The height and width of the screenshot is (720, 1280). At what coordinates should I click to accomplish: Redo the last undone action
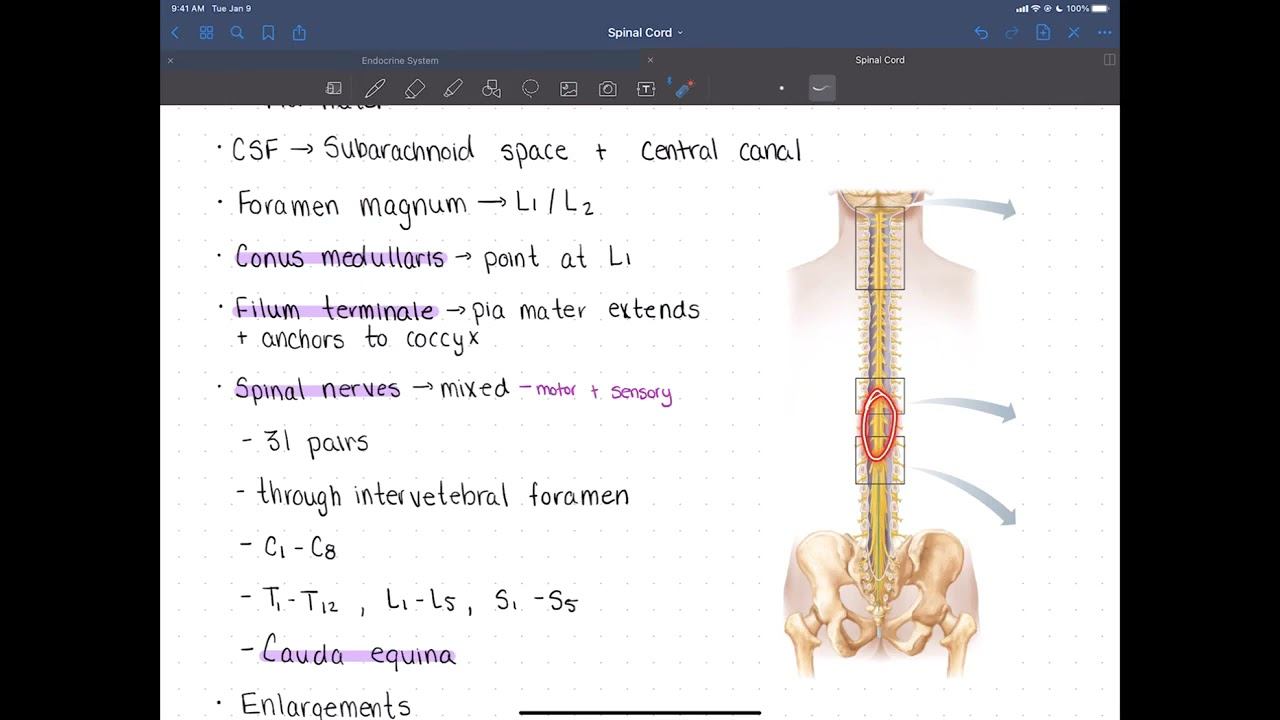tap(1012, 33)
